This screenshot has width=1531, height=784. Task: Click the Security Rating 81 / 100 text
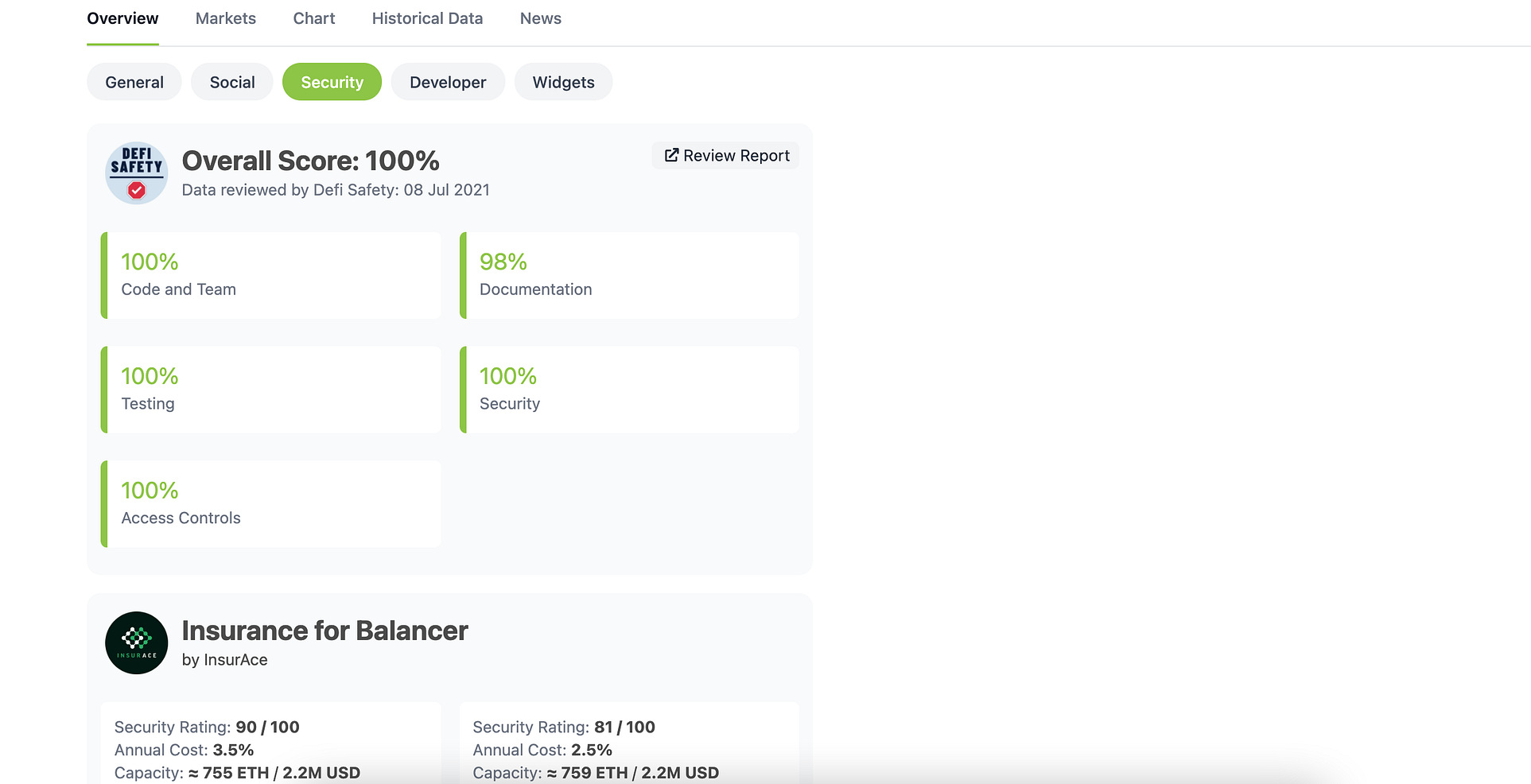564,727
